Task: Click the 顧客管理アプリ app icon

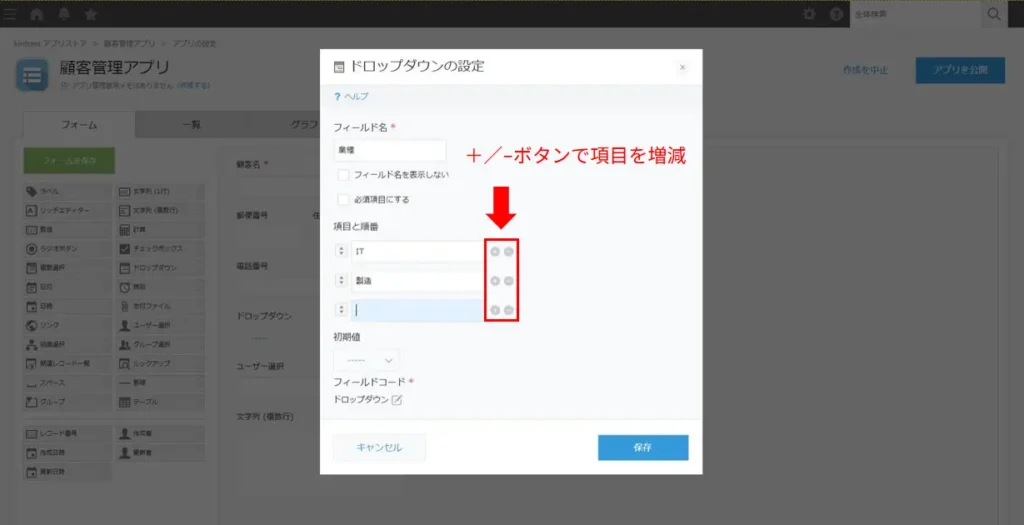Action: [x=32, y=76]
